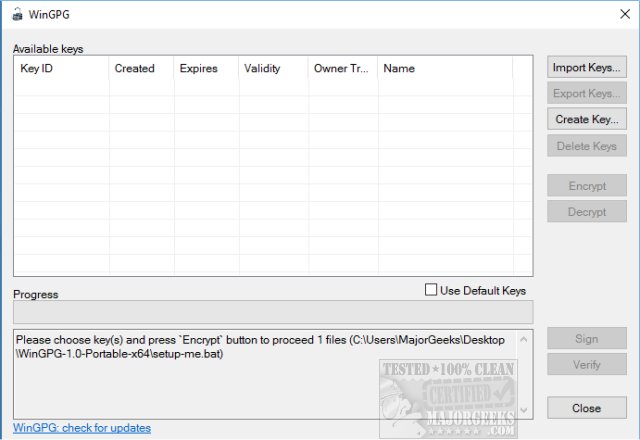The height and width of the screenshot is (440, 640).
Task: Click the log box scroll down arrow
Action: pos(524,409)
